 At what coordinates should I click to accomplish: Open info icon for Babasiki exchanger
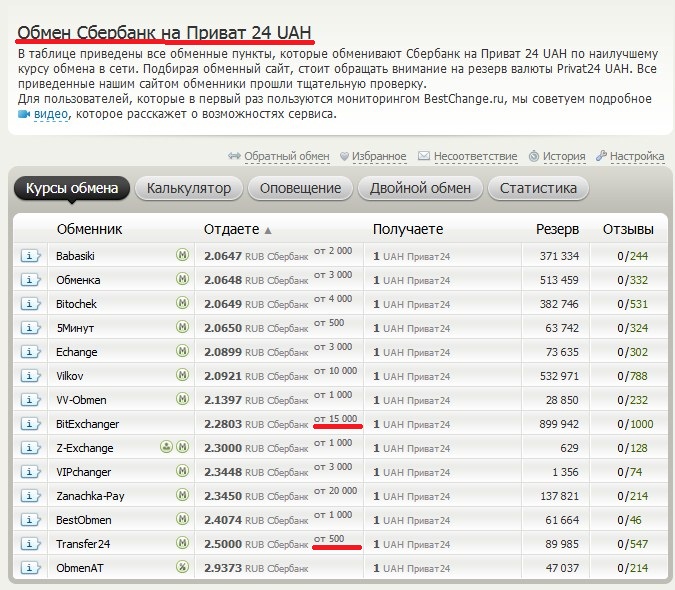coord(30,256)
